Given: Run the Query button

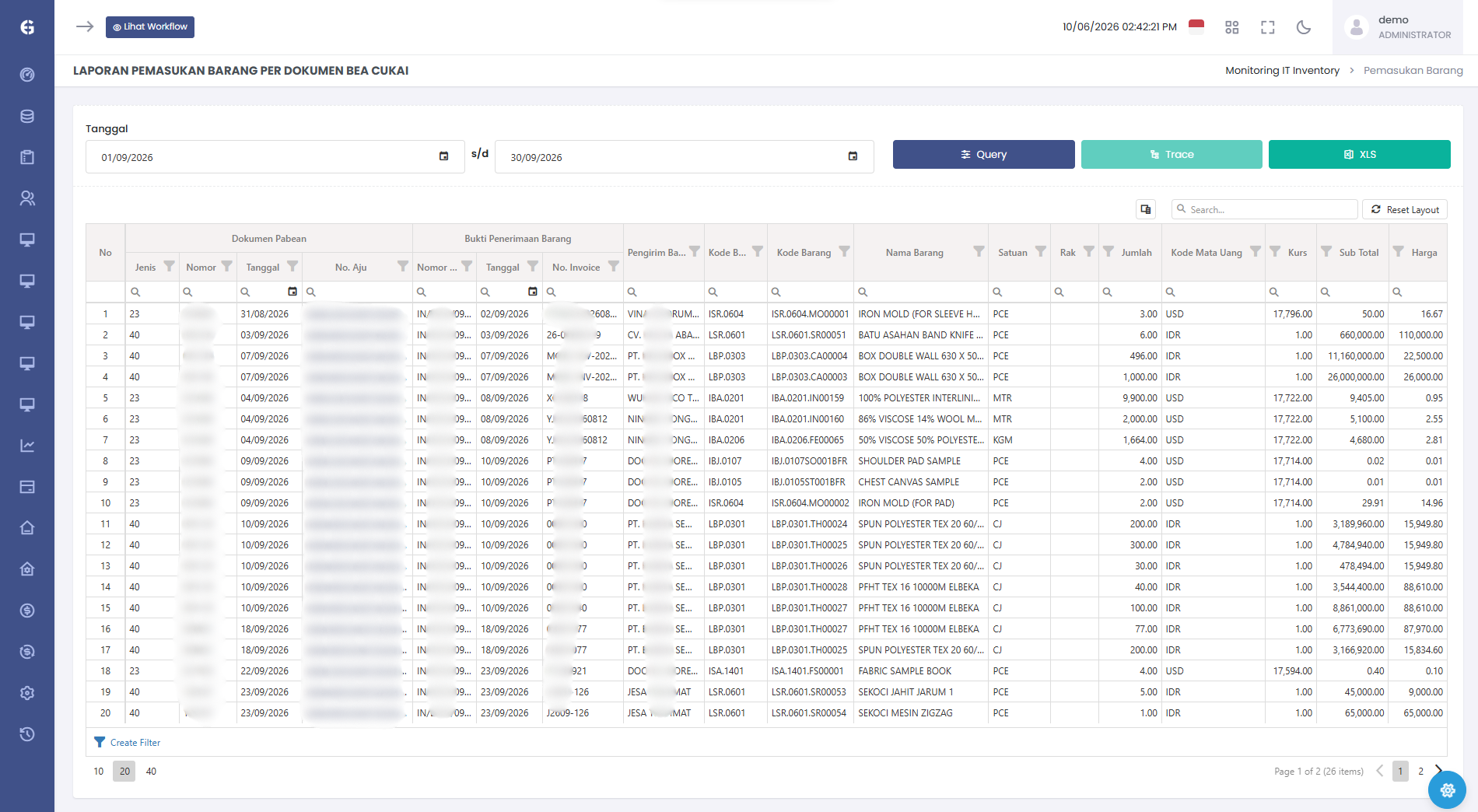Looking at the screenshot, I should (x=983, y=154).
